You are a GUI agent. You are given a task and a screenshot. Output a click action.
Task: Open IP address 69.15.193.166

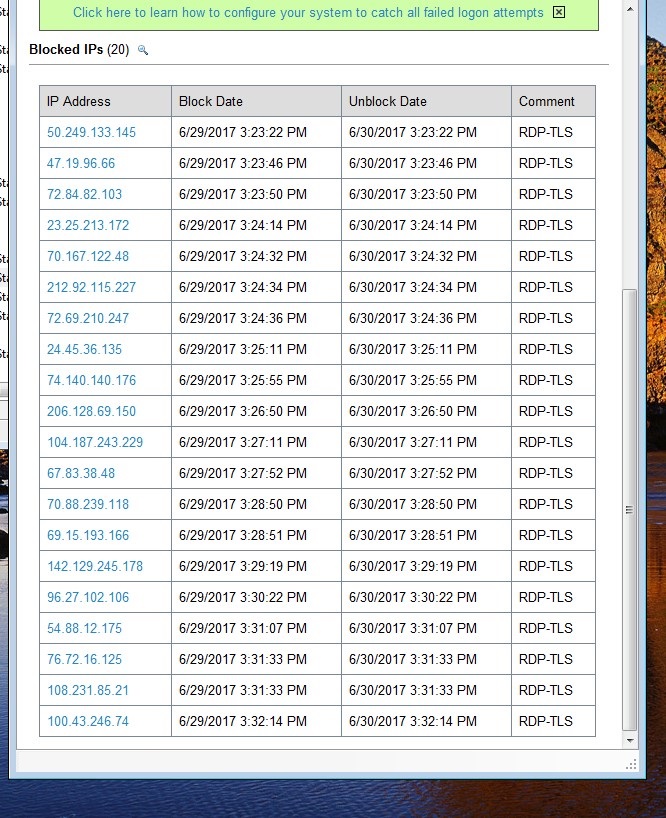(x=88, y=535)
